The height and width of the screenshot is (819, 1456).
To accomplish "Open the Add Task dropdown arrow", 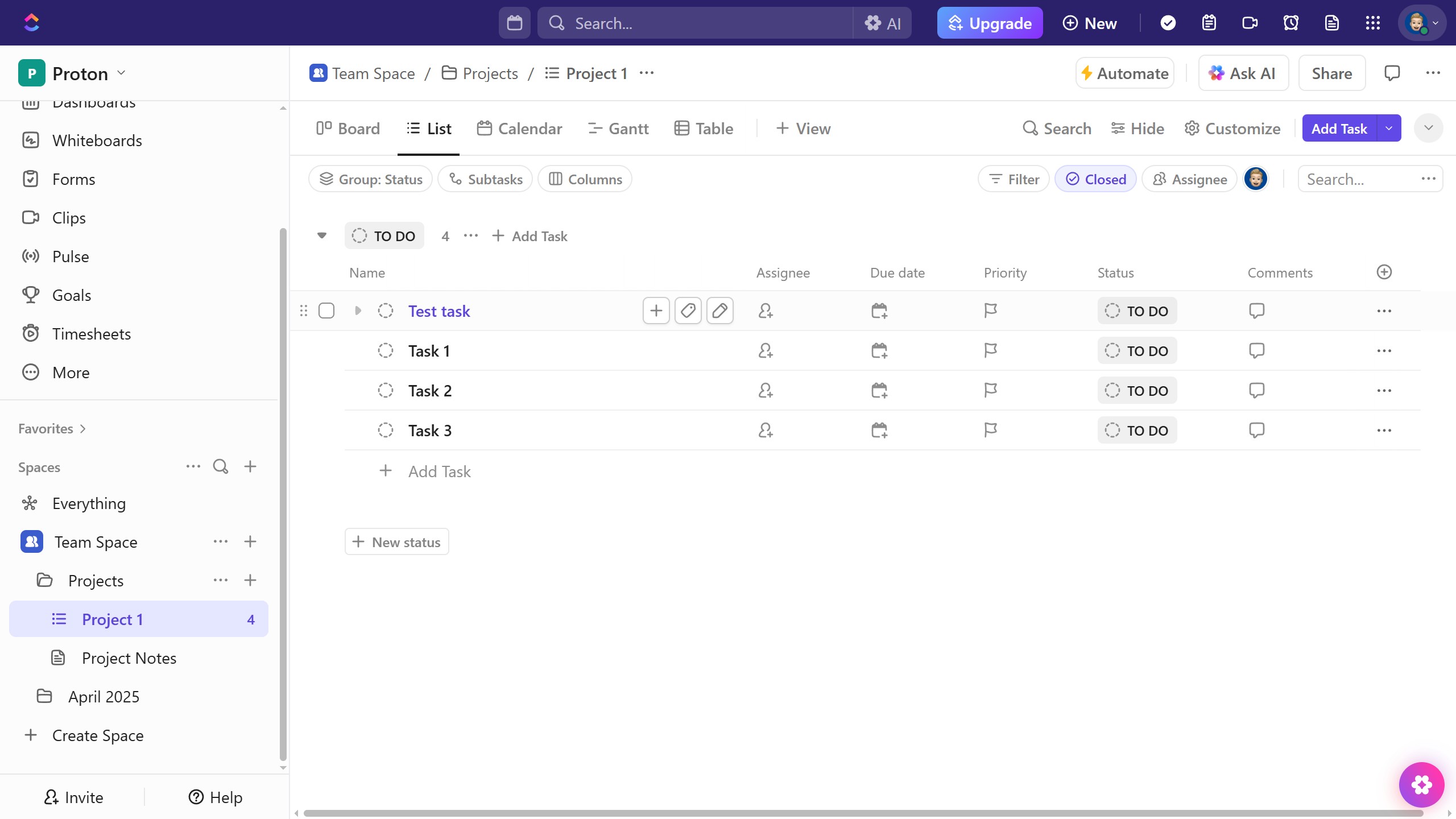I will pos(1389,128).
